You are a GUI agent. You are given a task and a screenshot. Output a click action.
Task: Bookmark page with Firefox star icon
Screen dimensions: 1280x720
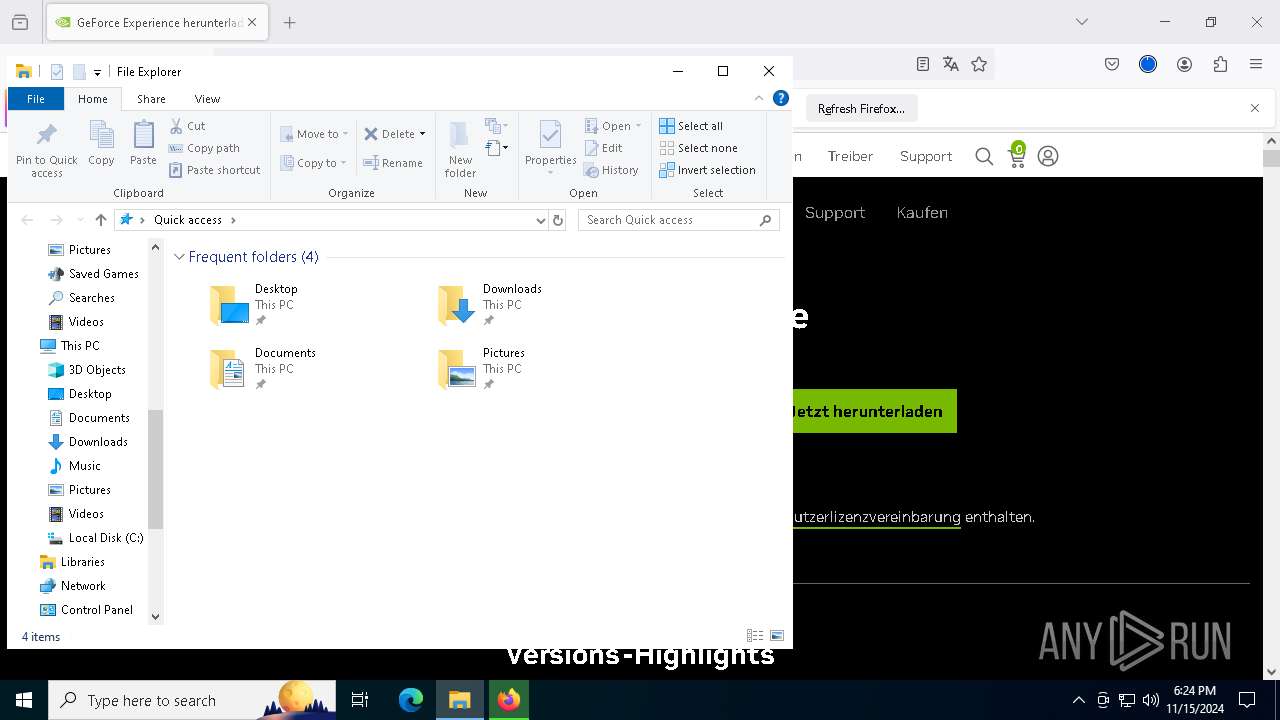click(x=979, y=64)
